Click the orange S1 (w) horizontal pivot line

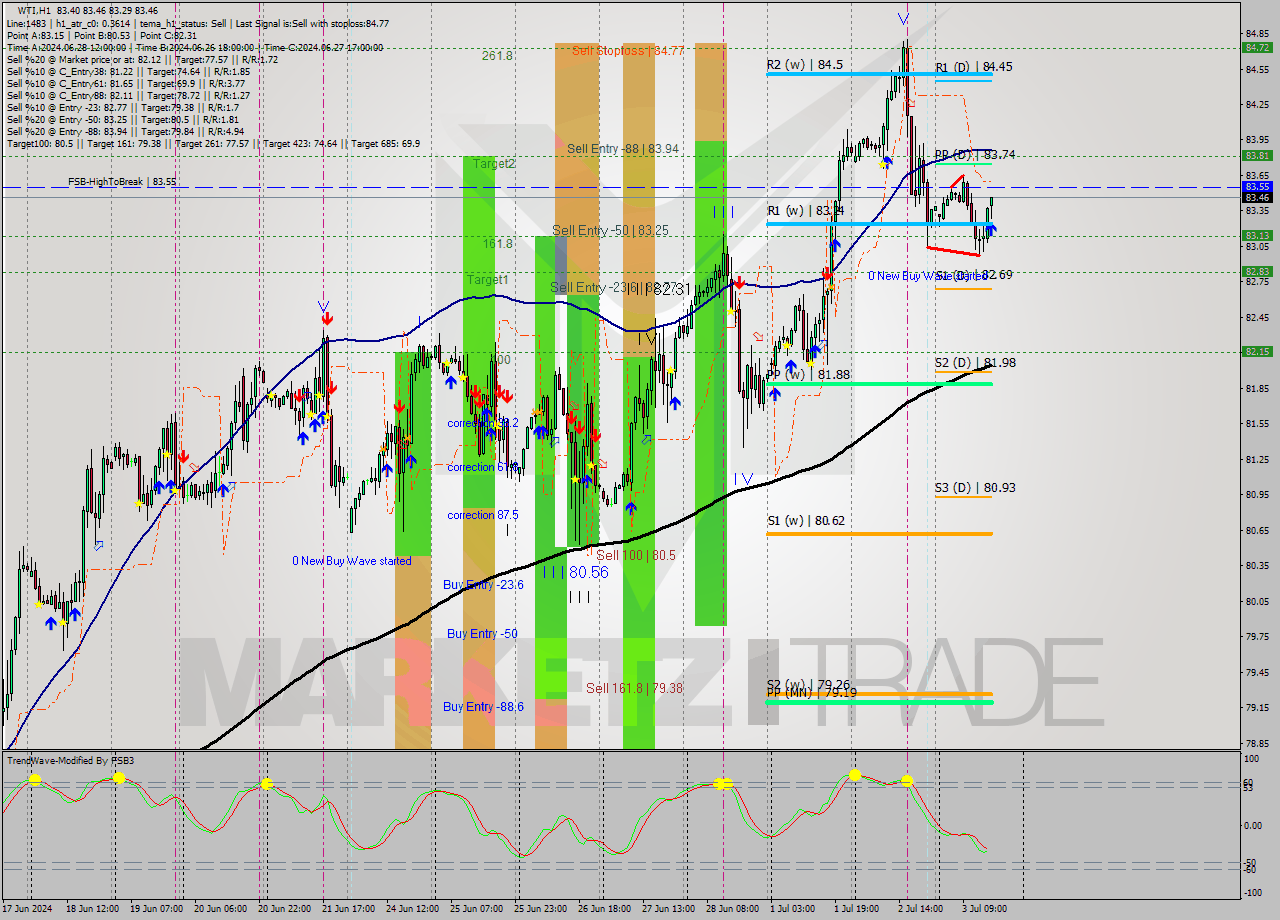pyautogui.click(x=879, y=533)
